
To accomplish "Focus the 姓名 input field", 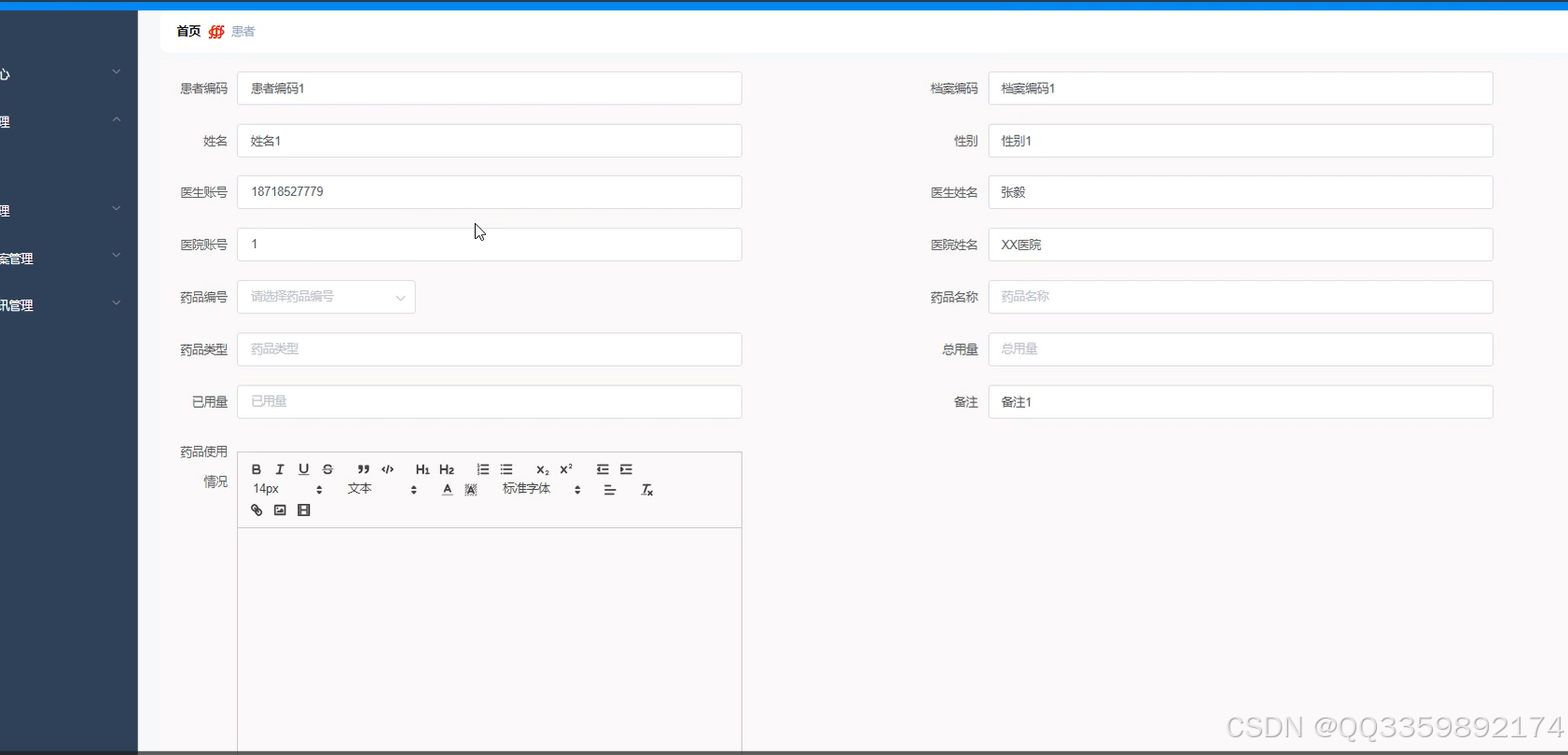I will pos(490,140).
